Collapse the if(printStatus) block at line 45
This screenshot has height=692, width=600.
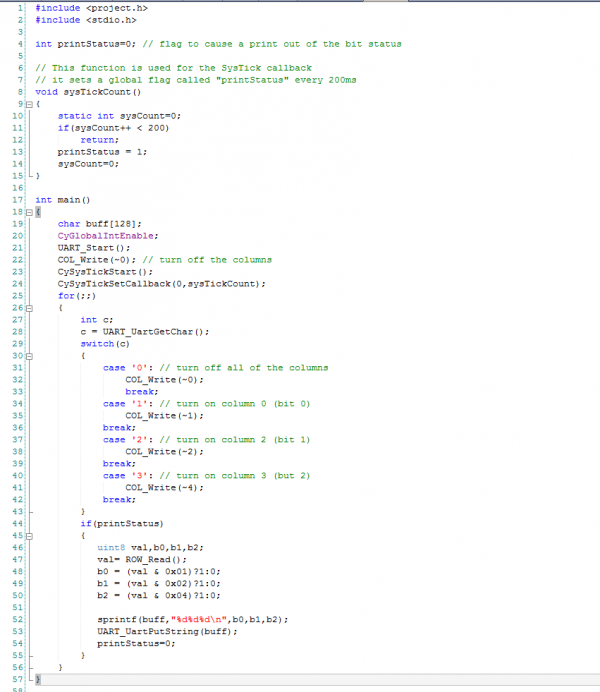coord(28,536)
